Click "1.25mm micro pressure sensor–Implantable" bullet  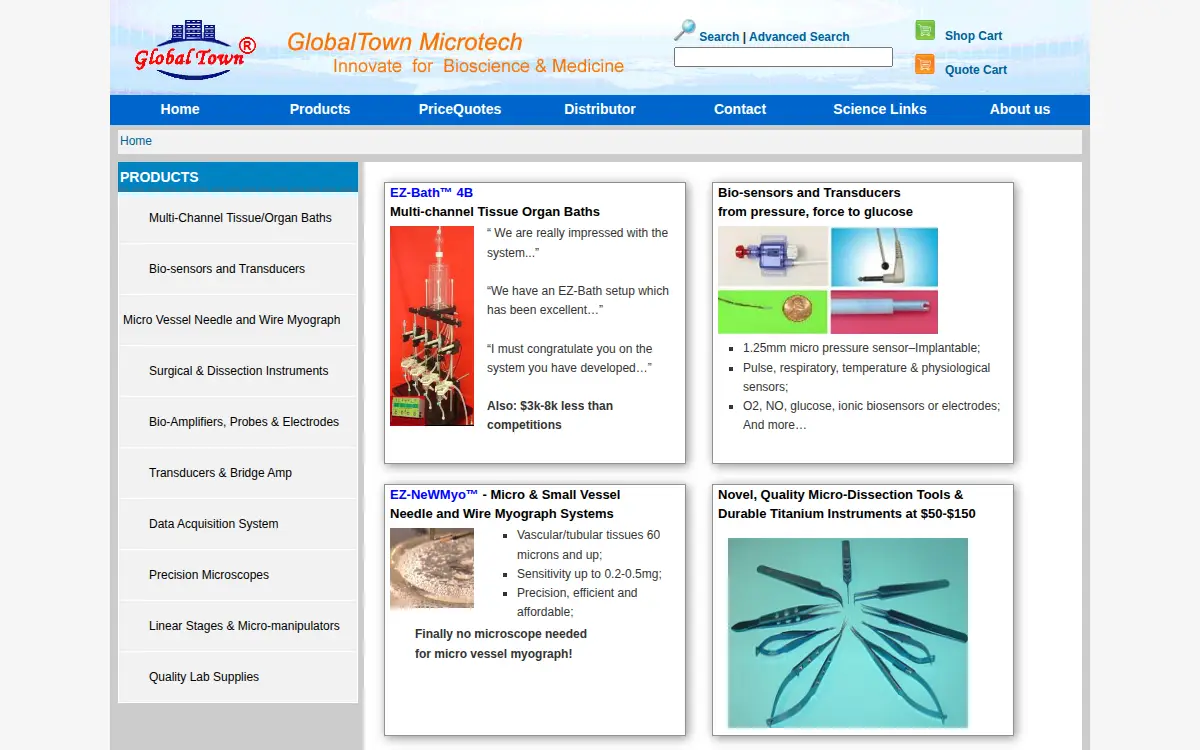point(861,348)
